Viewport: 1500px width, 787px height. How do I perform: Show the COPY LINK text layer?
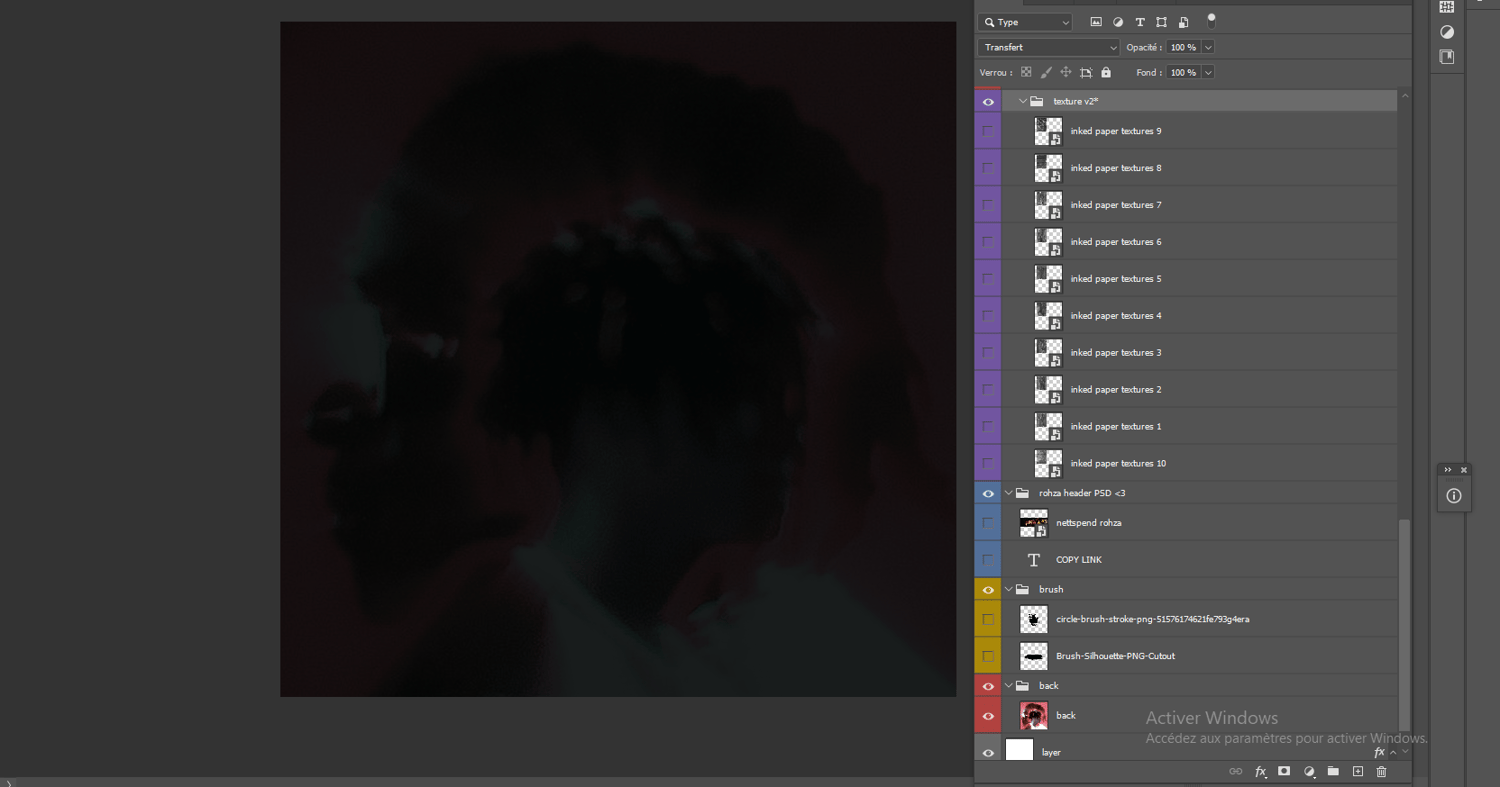(x=988, y=559)
